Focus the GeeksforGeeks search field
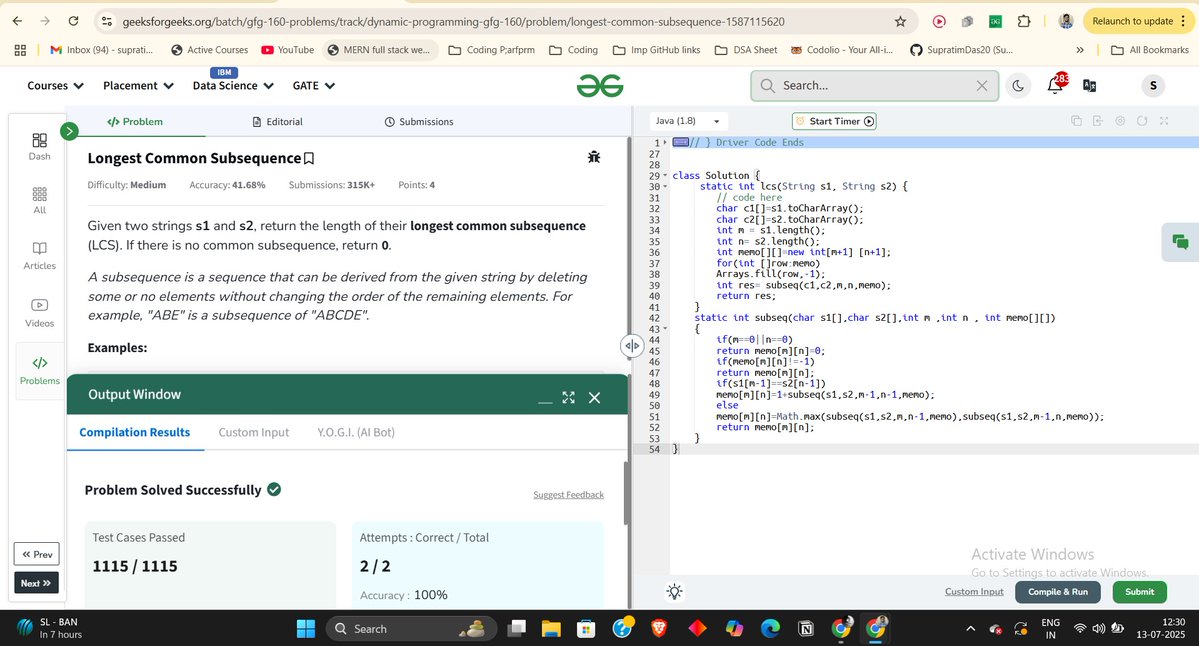This screenshot has height=646, width=1199. (874, 86)
